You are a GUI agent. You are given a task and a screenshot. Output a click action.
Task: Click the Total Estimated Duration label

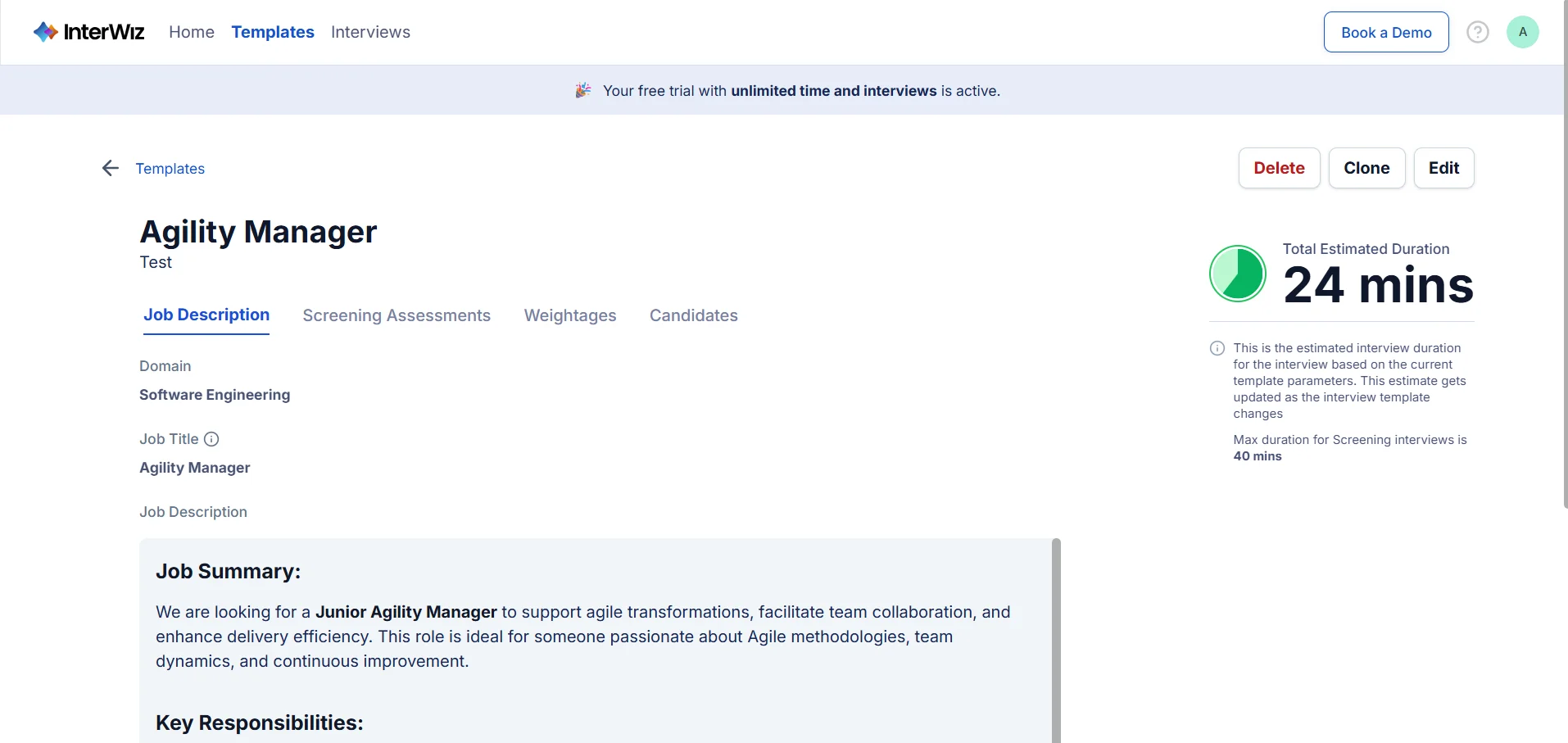(x=1366, y=249)
